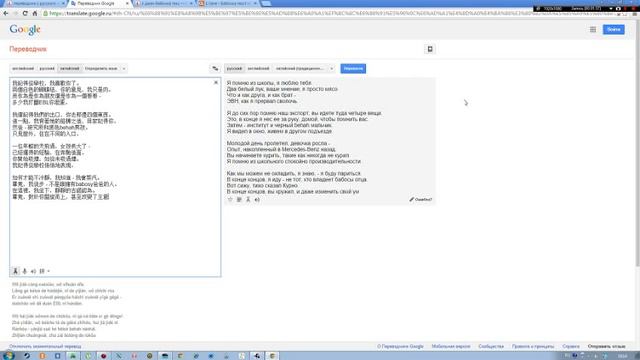
Task: Toggle phonetic reading of translation
Action: 248,200
